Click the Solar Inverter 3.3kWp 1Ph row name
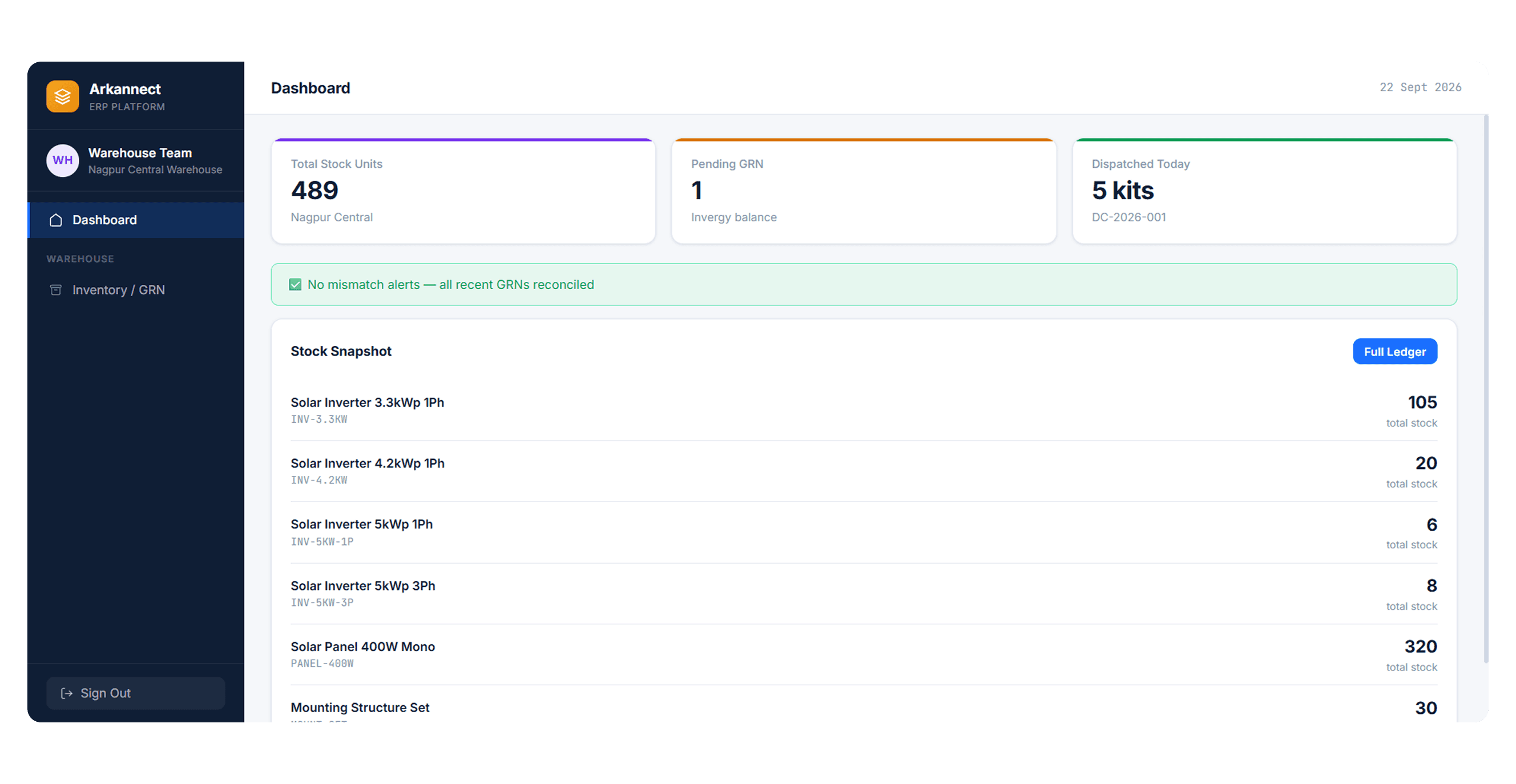The width and height of the screenshot is (1516, 784). [x=367, y=402]
